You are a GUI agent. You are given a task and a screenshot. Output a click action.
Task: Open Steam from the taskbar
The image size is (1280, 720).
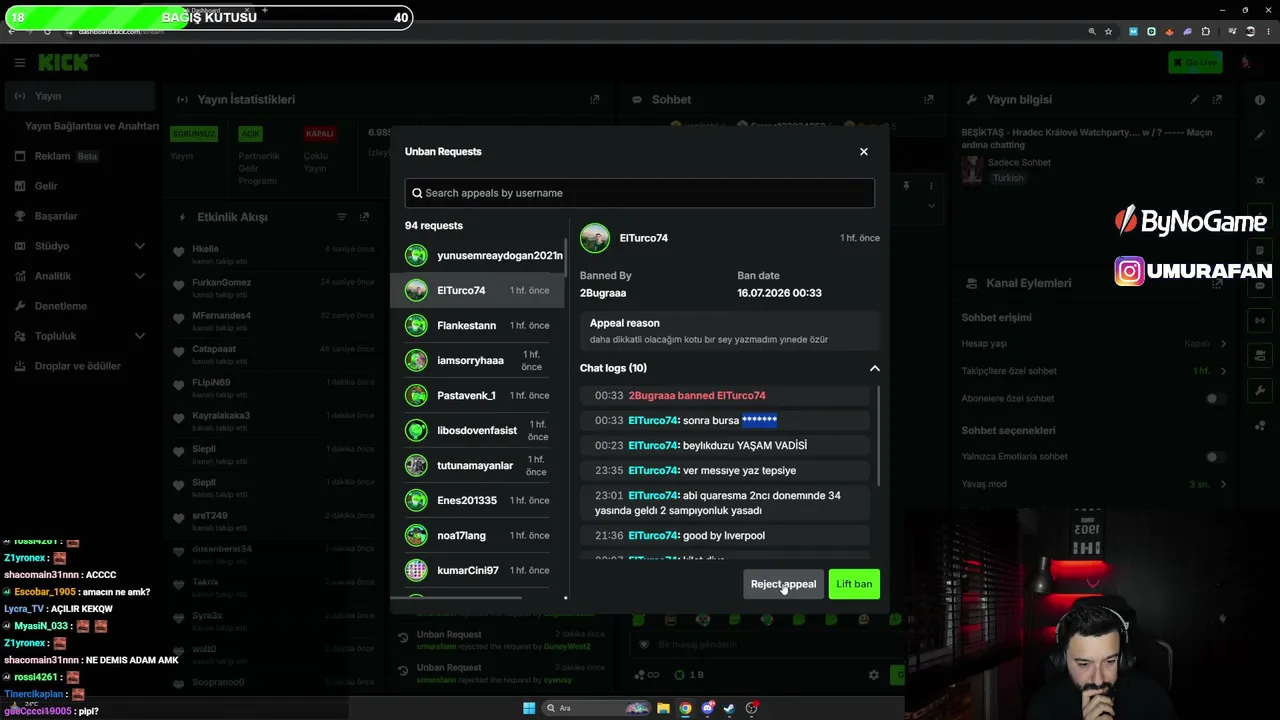click(x=729, y=708)
